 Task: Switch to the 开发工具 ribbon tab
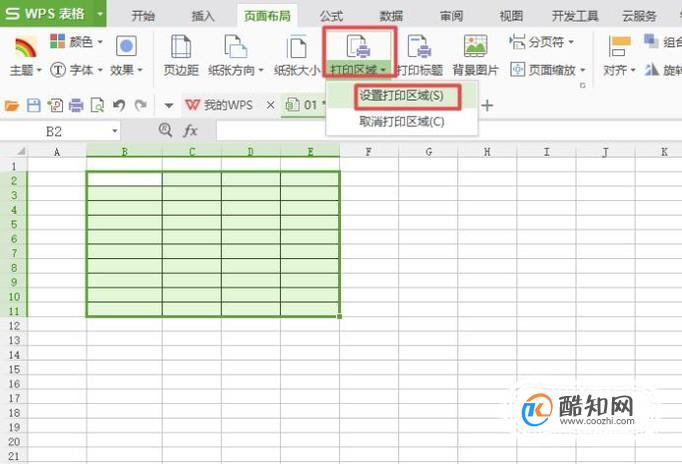pos(575,16)
